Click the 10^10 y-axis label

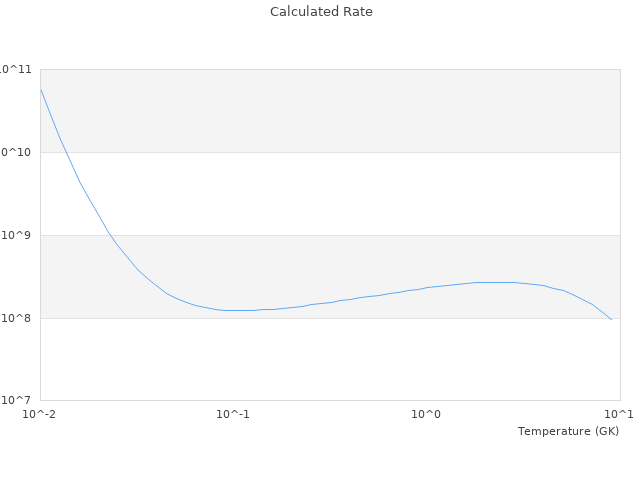click(16, 152)
